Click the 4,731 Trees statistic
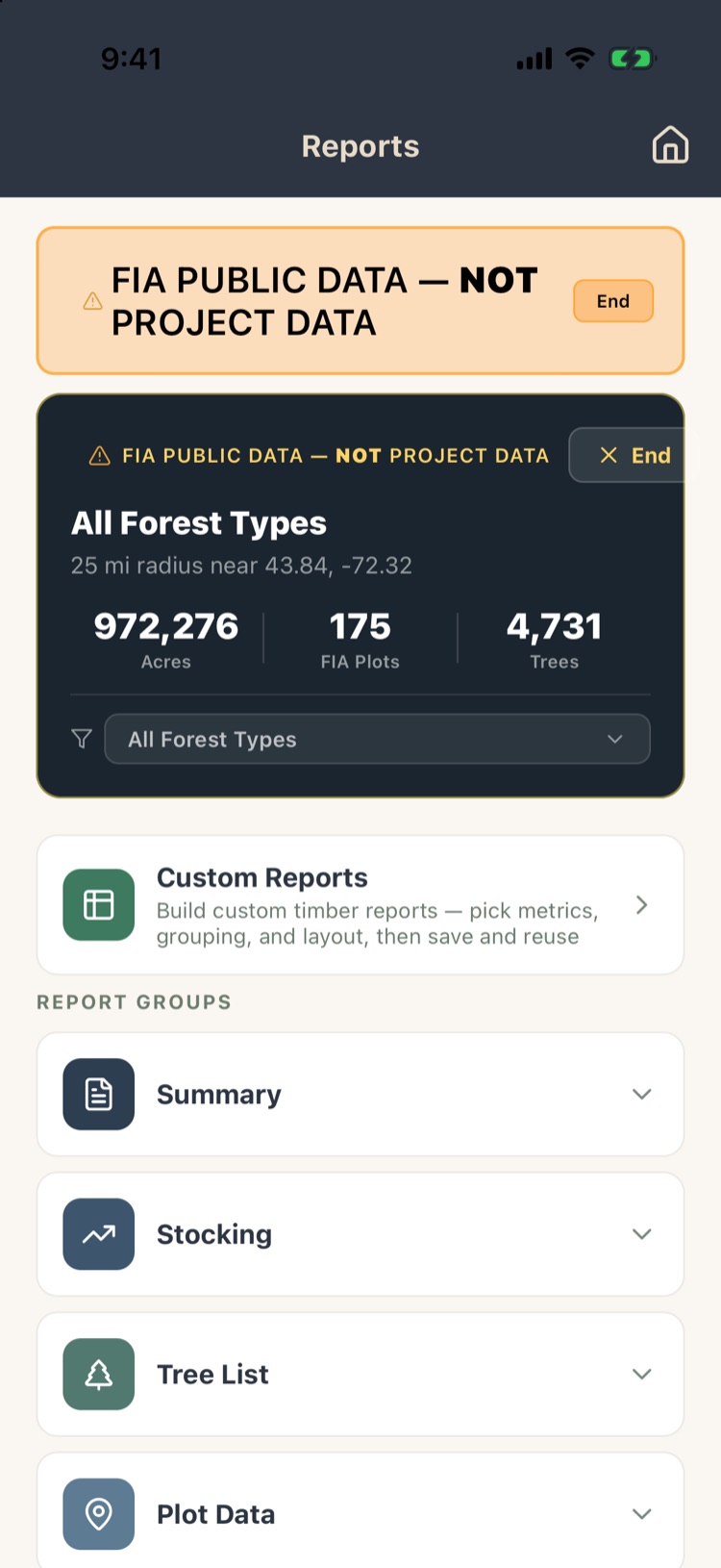The width and height of the screenshot is (721, 1568). coord(555,640)
